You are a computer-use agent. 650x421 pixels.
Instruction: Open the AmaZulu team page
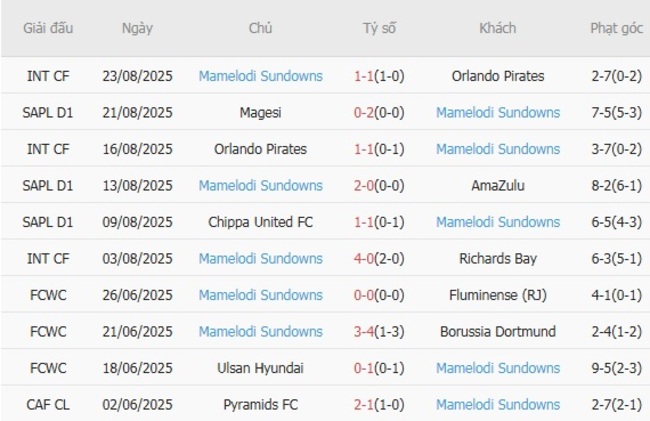[x=497, y=186]
